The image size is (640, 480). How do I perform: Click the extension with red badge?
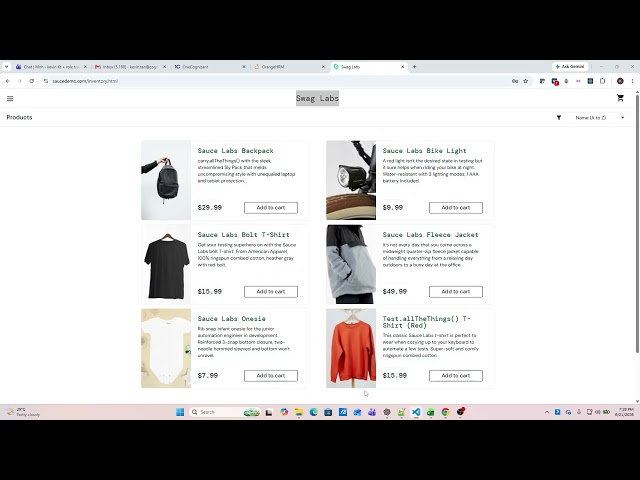[x=555, y=81]
